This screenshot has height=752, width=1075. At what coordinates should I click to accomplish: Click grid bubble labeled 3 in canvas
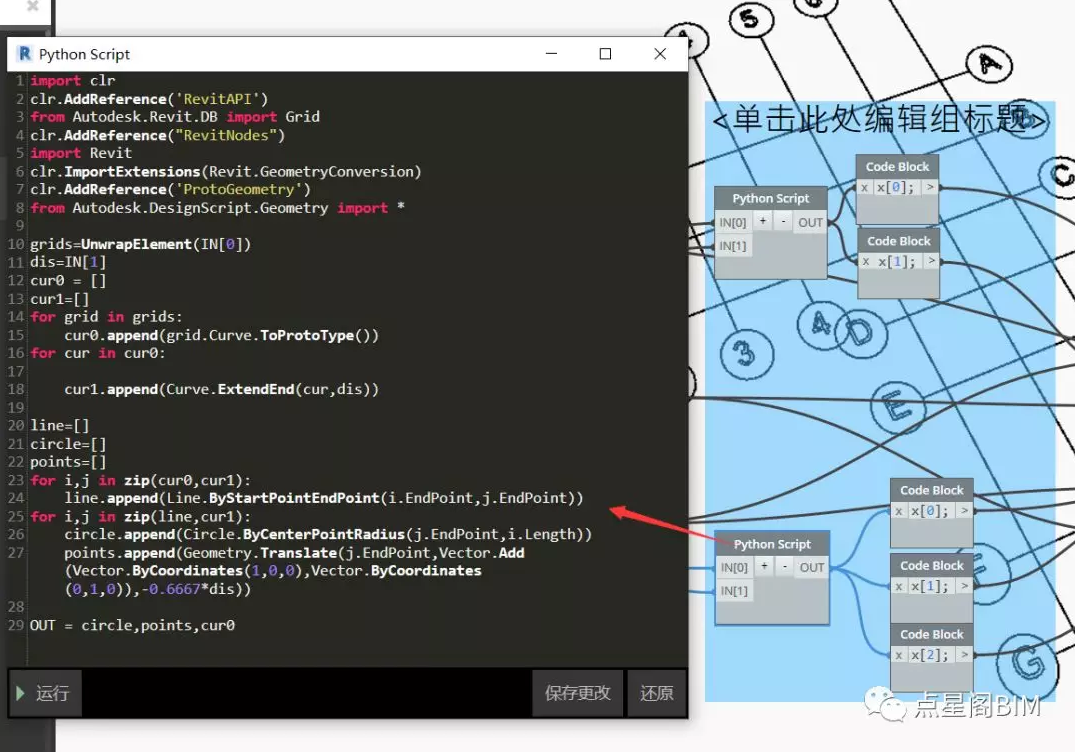[747, 354]
